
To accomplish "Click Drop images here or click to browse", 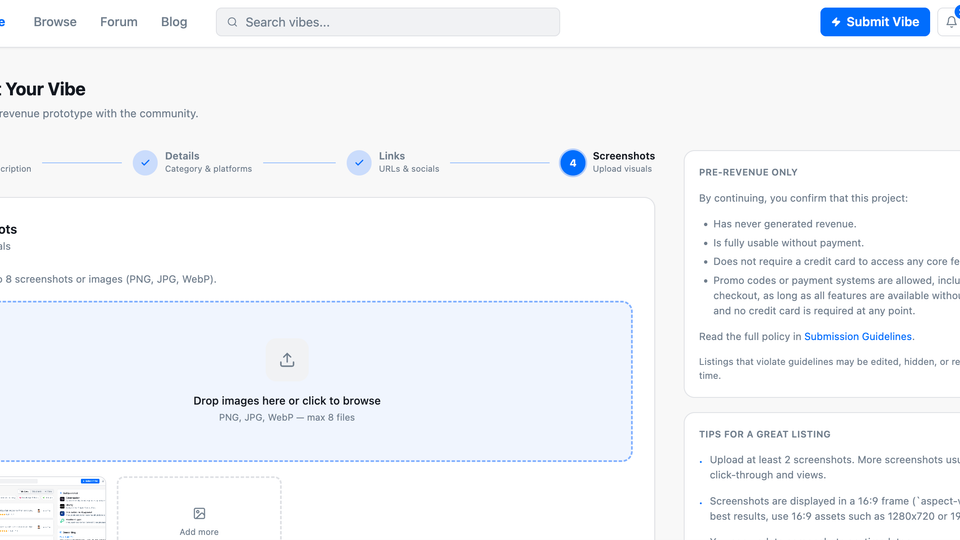I will click(287, 401).
